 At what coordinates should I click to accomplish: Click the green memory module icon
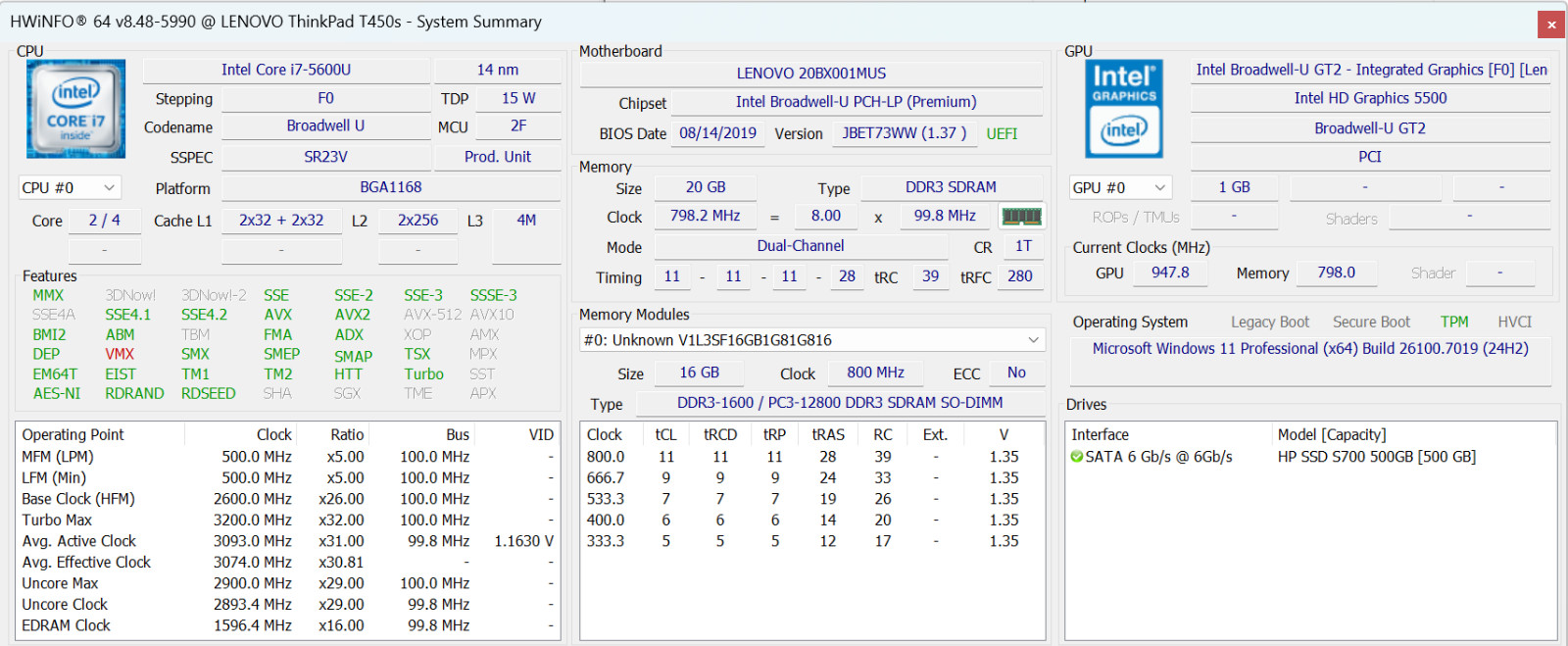click(x=1021, y=216)
